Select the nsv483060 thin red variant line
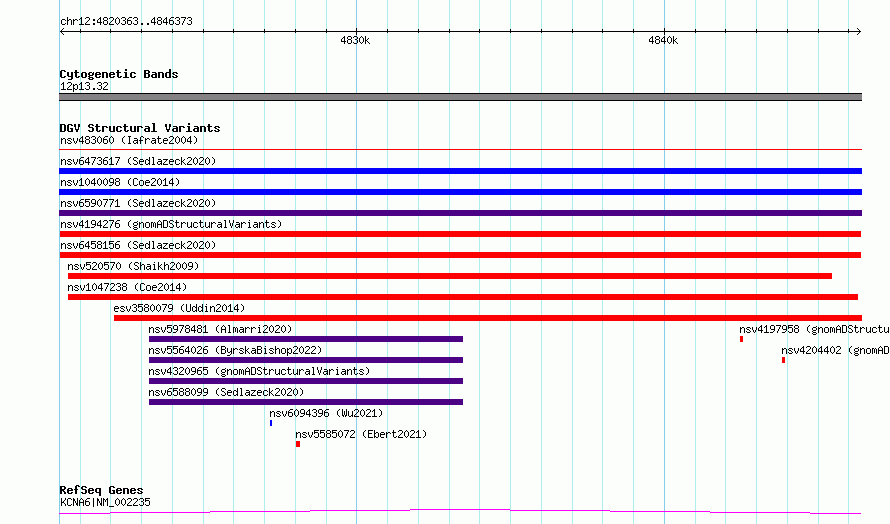This screenshot has width=890, height=524. pyautogui.click(x=460, y=149)
